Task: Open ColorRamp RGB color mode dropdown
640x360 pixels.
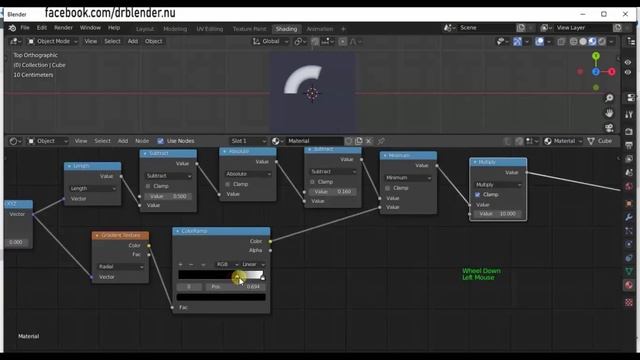Action: coord(227,264)
